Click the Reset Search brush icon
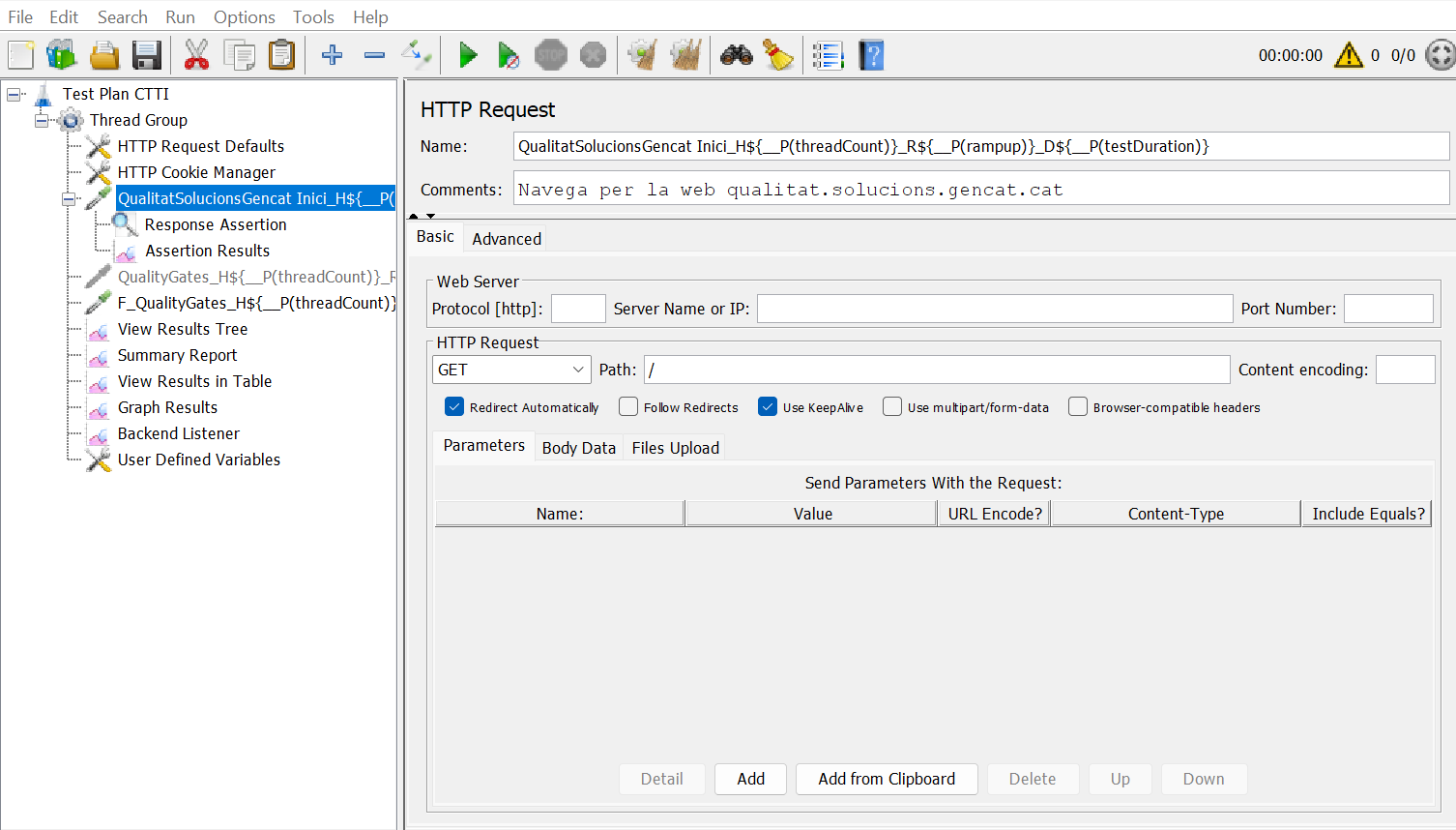 (778, 55)
